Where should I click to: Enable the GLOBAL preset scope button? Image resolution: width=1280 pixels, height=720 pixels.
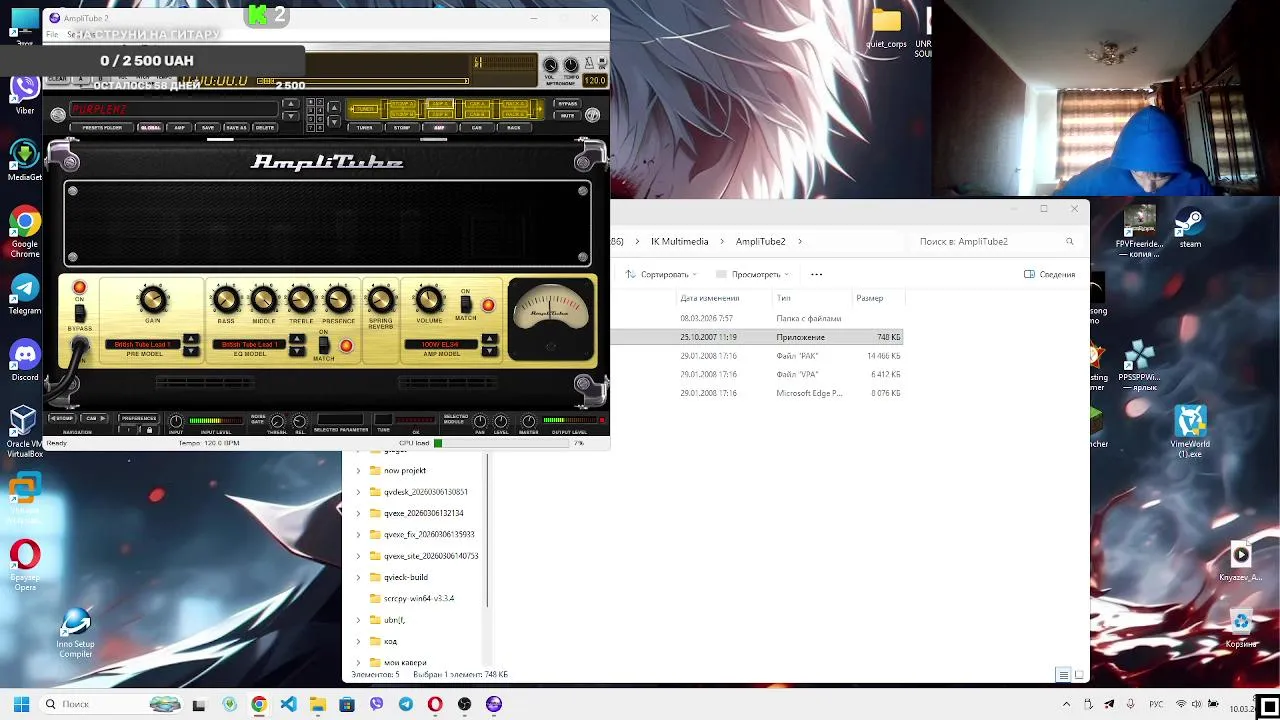(x=150, y=128)
